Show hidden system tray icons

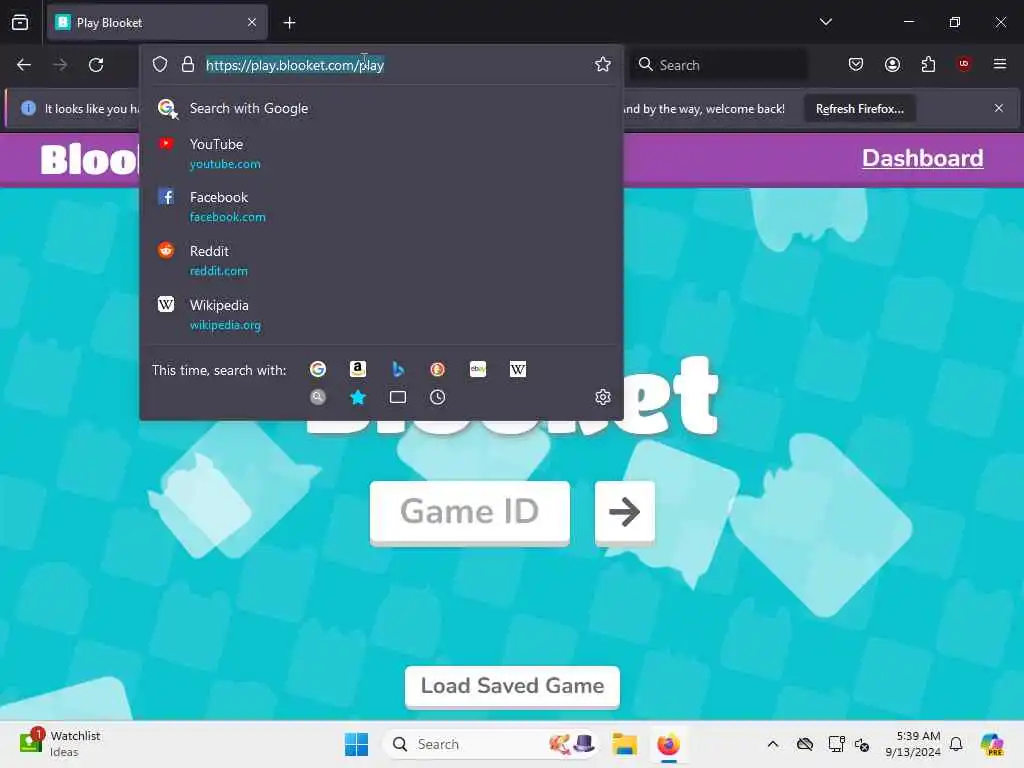tap(773, 744)
